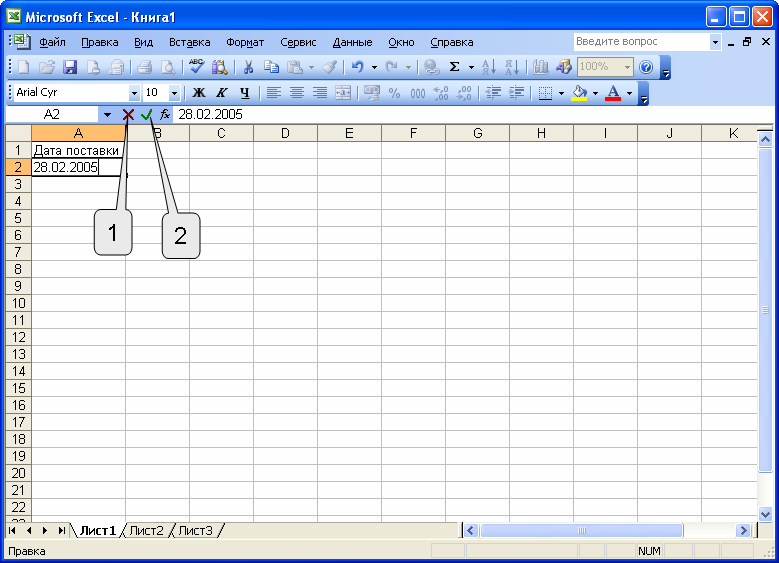Image resolution: width=779 pixels, height=563 pixels.
Task: Click the Print icon
Action: (x=144, y=67)
